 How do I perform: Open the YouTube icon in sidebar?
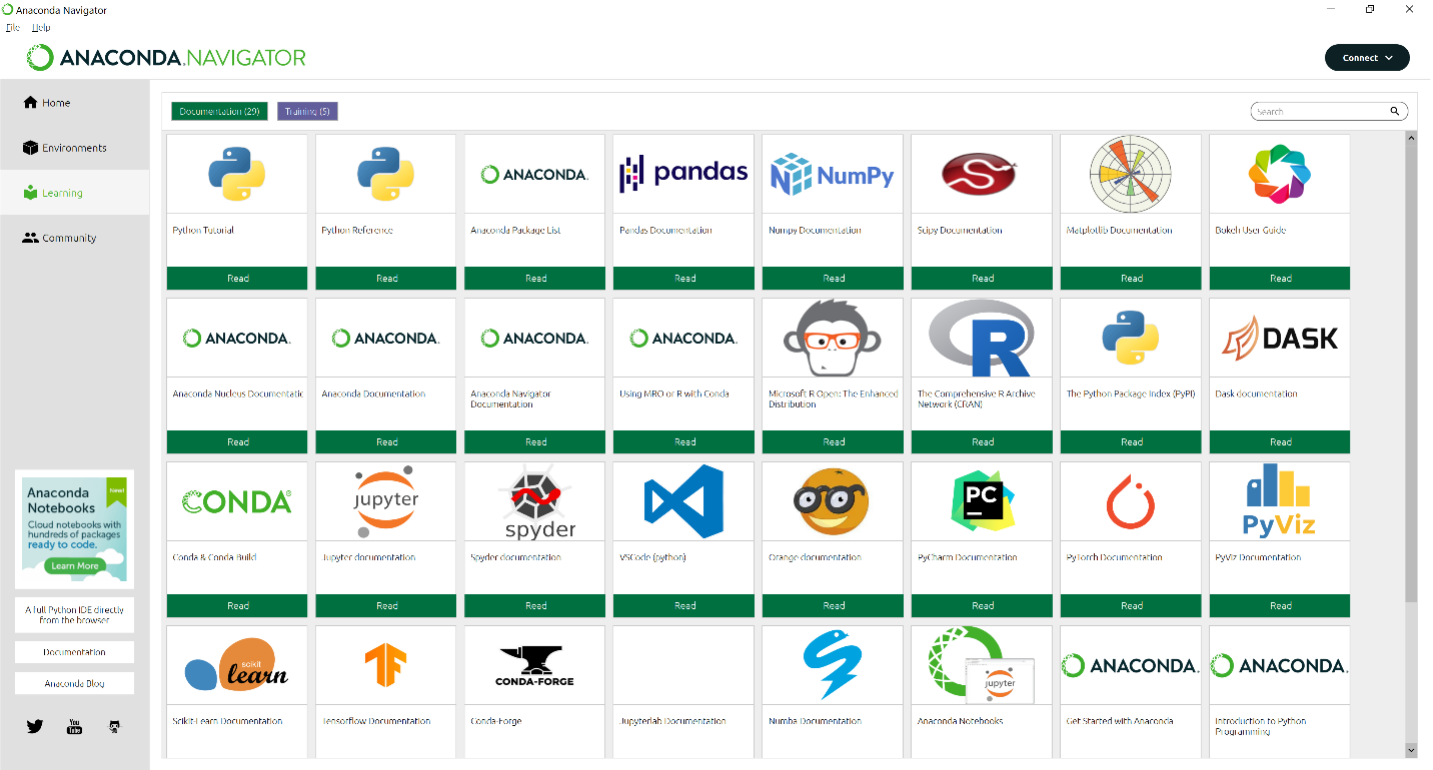point(74,726)
